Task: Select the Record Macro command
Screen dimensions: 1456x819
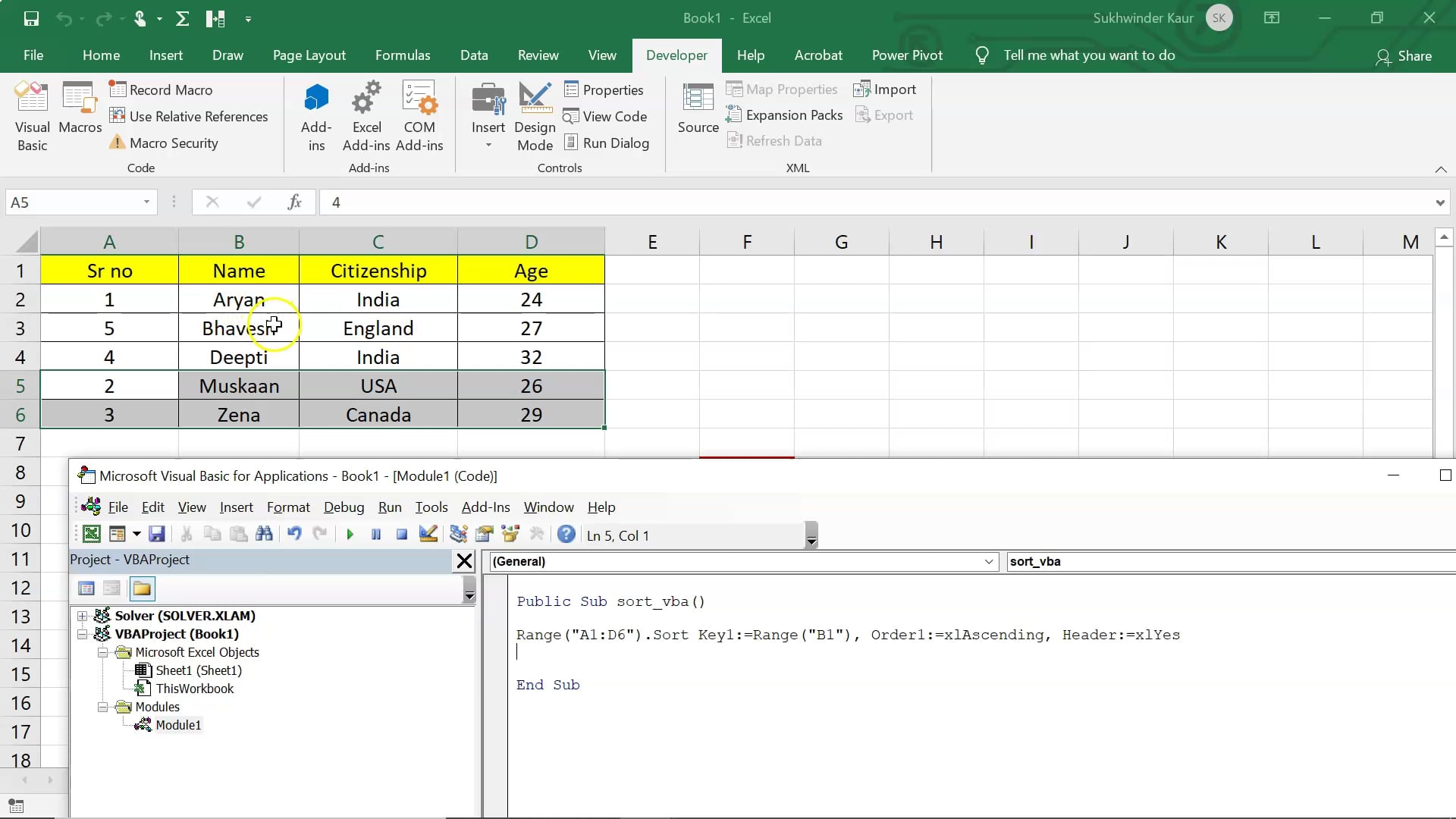Action: coord(162,89)
